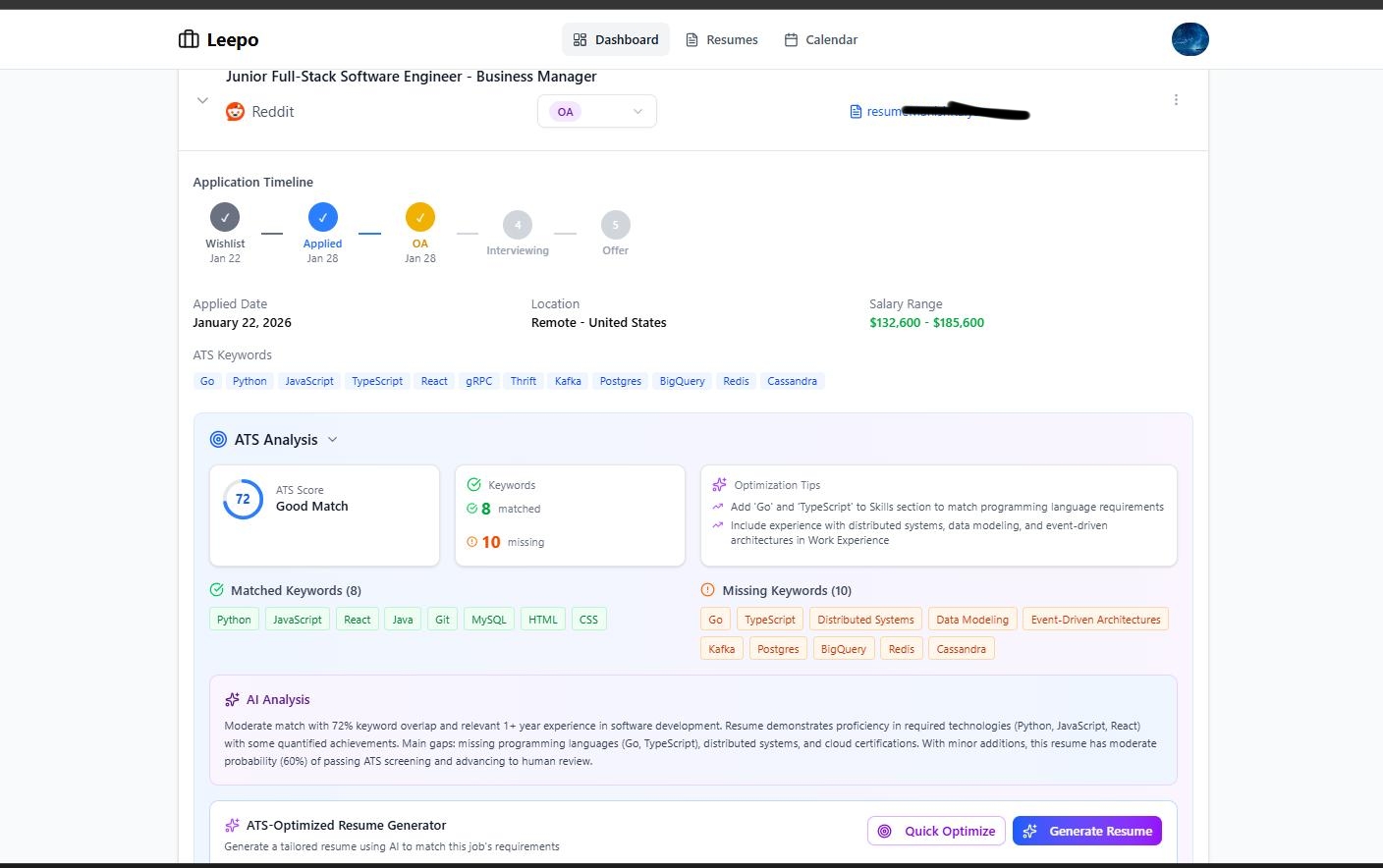Open the Calendar section
This screenshot has width=1383, height=868.
821,39
